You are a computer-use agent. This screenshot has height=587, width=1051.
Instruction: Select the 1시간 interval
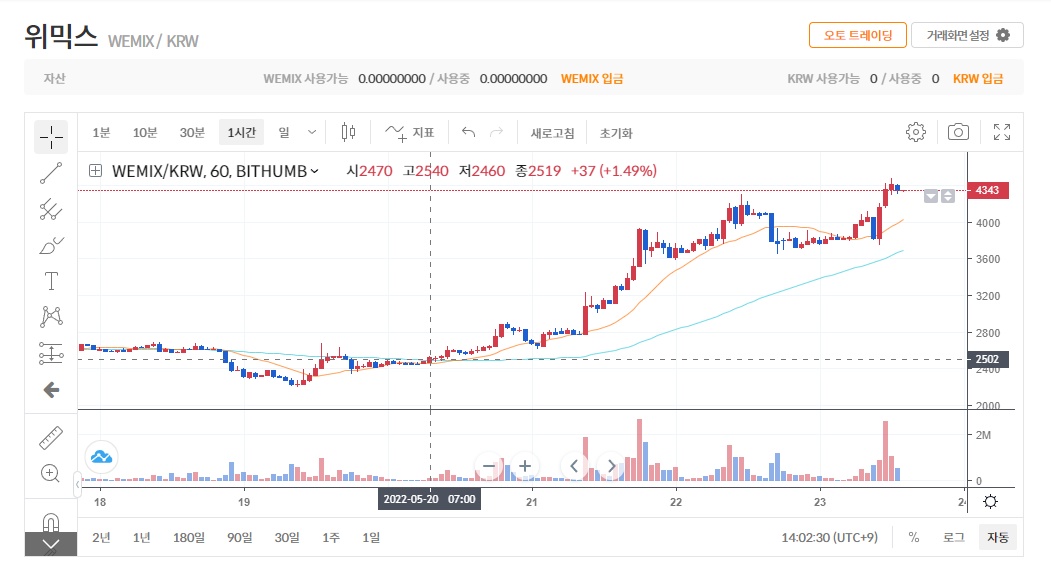[x=241, y=133]
